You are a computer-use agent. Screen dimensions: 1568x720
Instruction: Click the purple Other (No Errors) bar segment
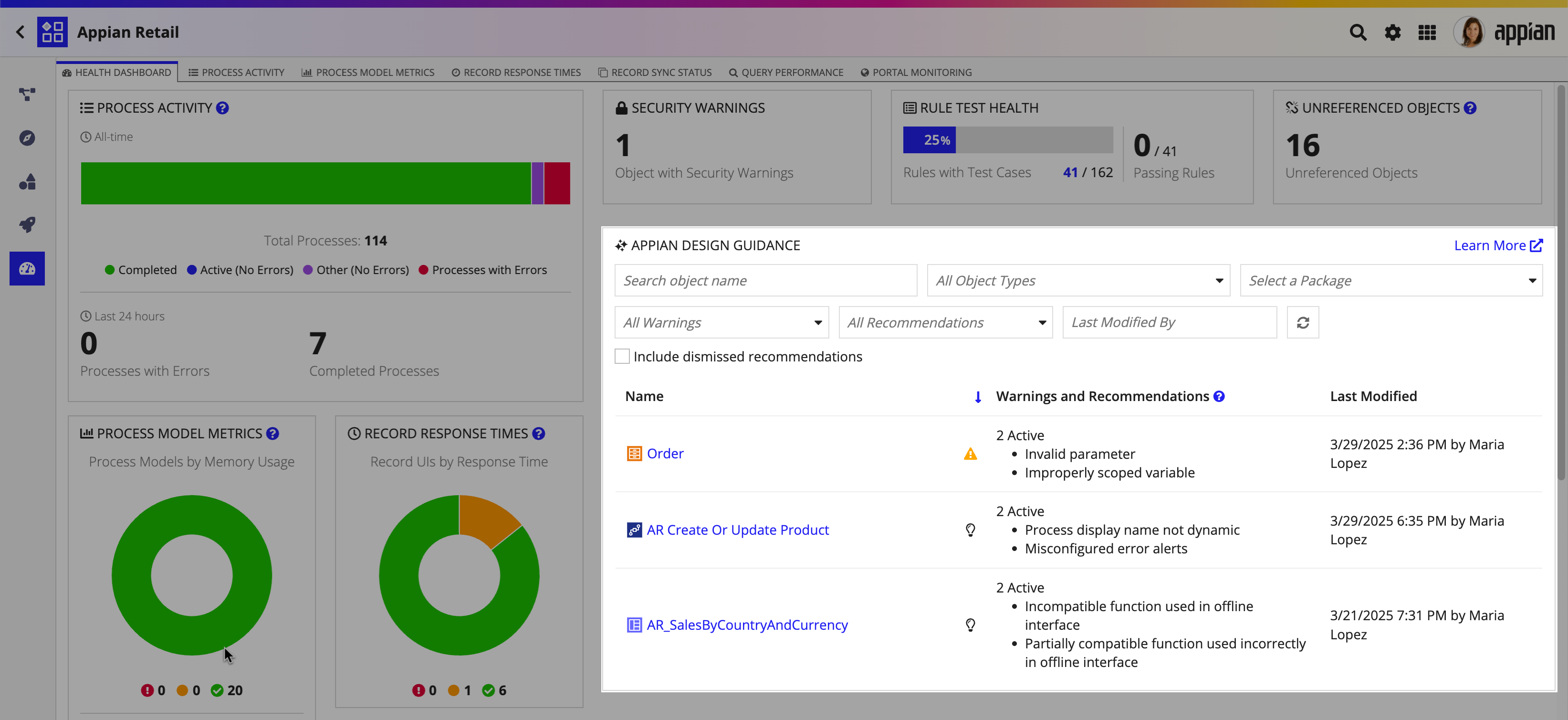(537, 183)
